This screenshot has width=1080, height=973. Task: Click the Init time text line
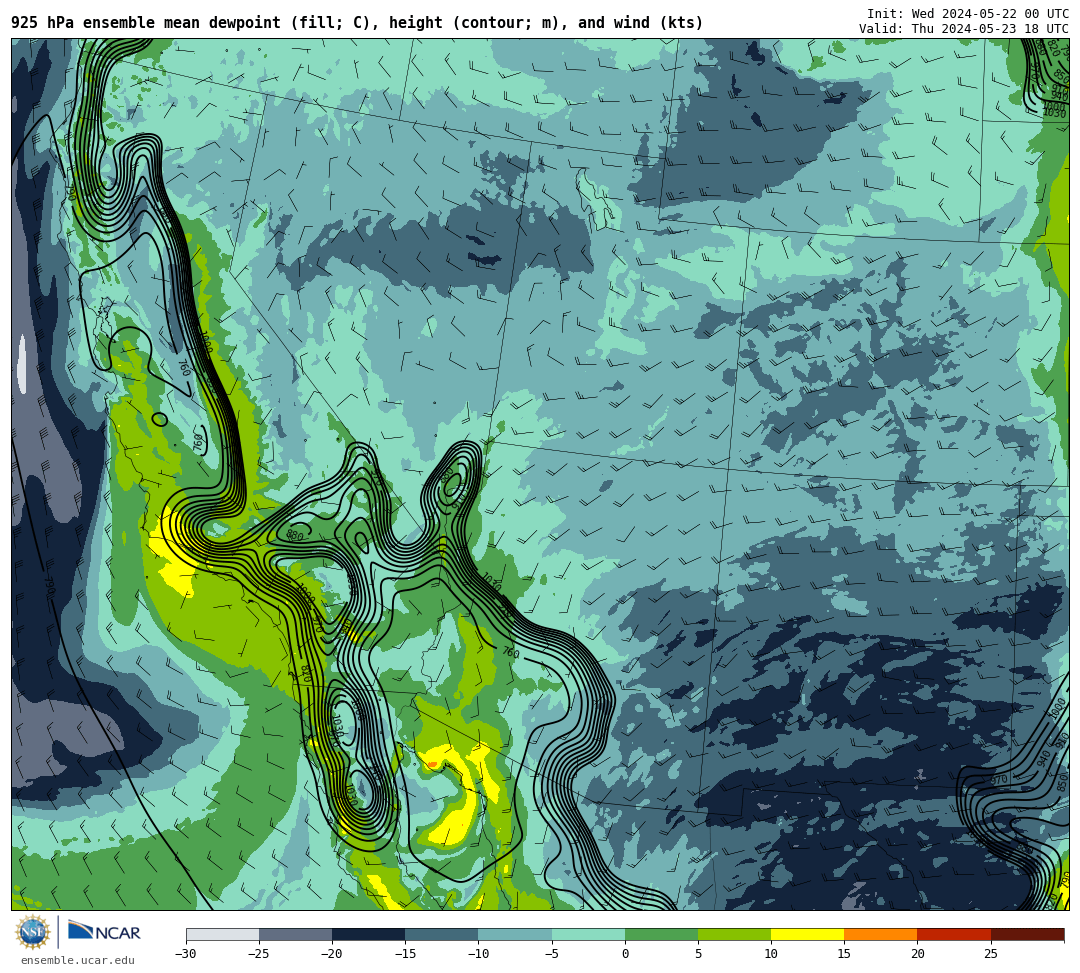(x=968, y=14)
